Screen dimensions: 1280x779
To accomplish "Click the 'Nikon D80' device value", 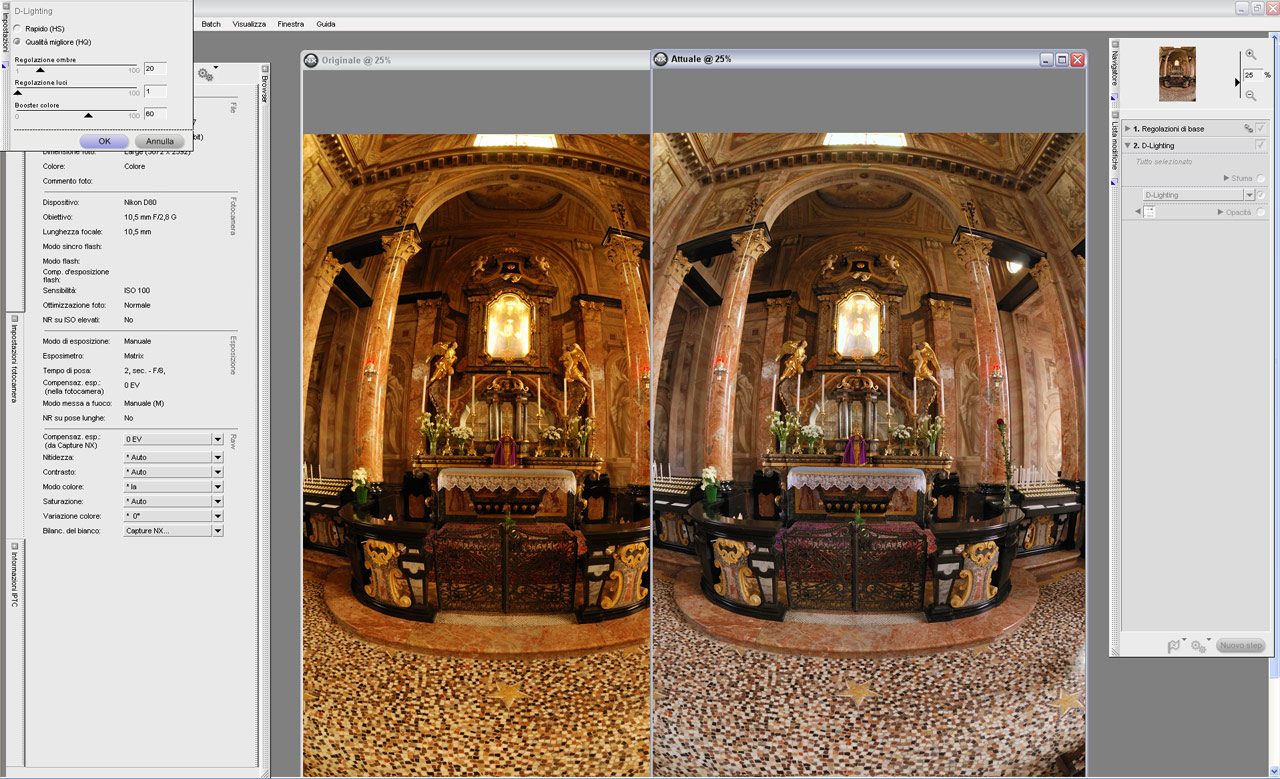I will click(141, 202).
